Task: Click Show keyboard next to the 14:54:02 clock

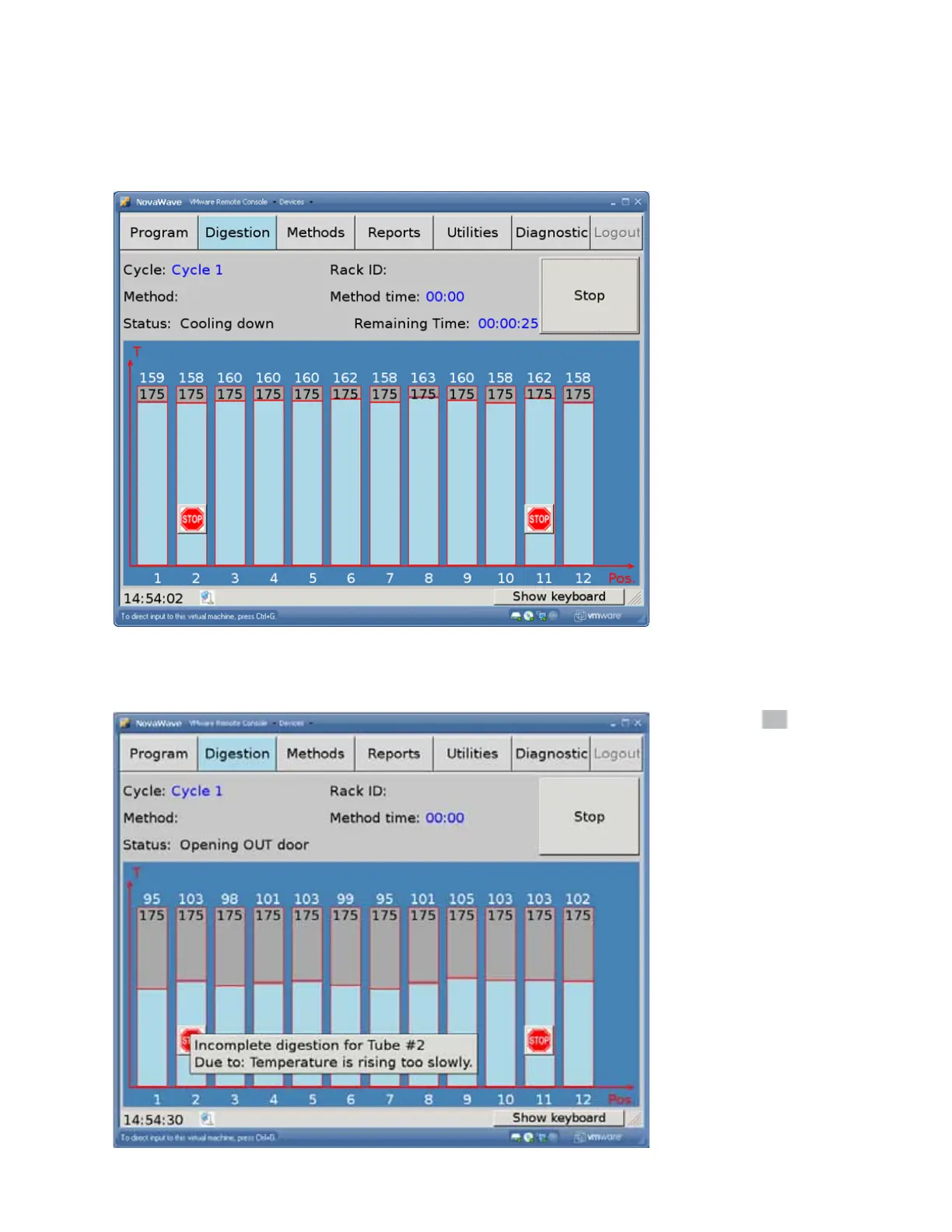Action: point(559,597)
